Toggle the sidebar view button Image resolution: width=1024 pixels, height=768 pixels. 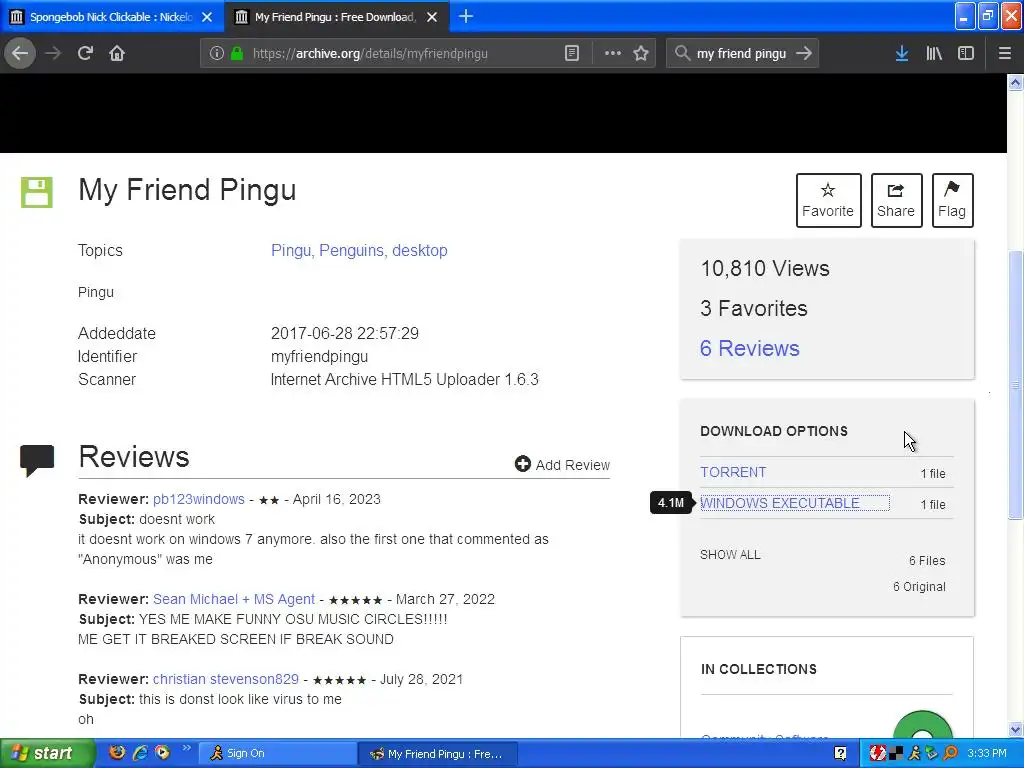click(x=966, y=54)
